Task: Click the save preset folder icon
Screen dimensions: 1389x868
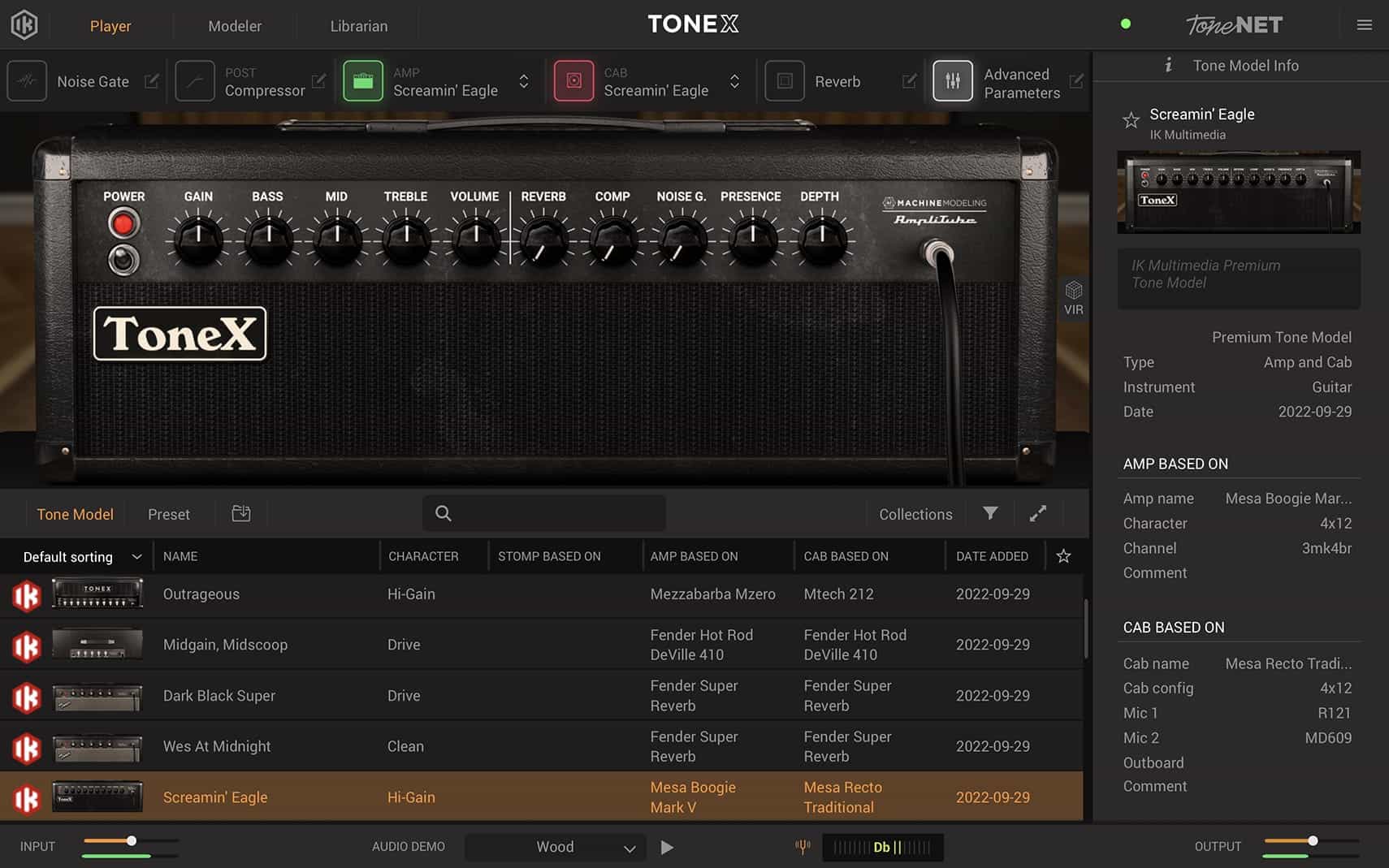Action: 241,513
